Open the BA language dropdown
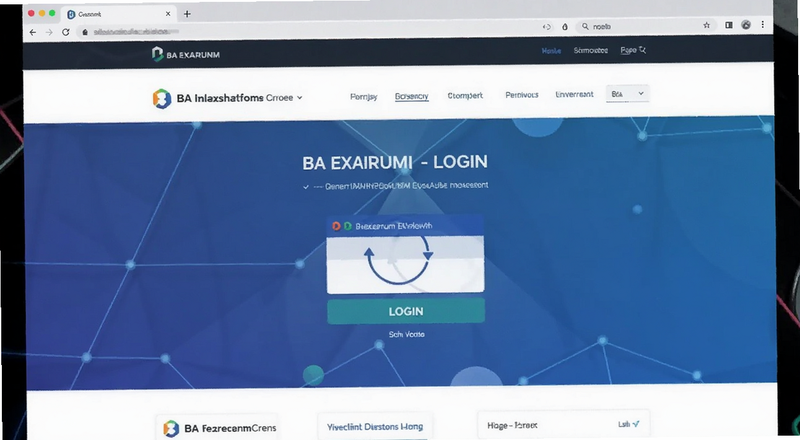 coord(627,94)
